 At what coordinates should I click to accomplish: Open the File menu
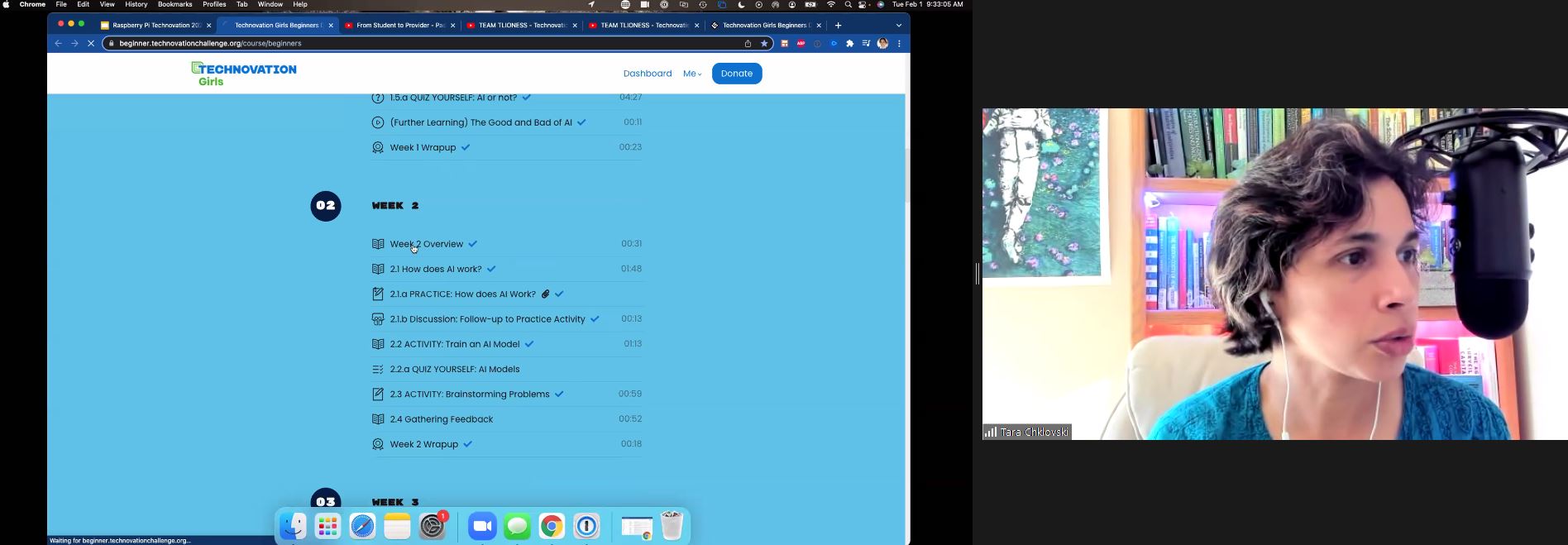point(61,5)
